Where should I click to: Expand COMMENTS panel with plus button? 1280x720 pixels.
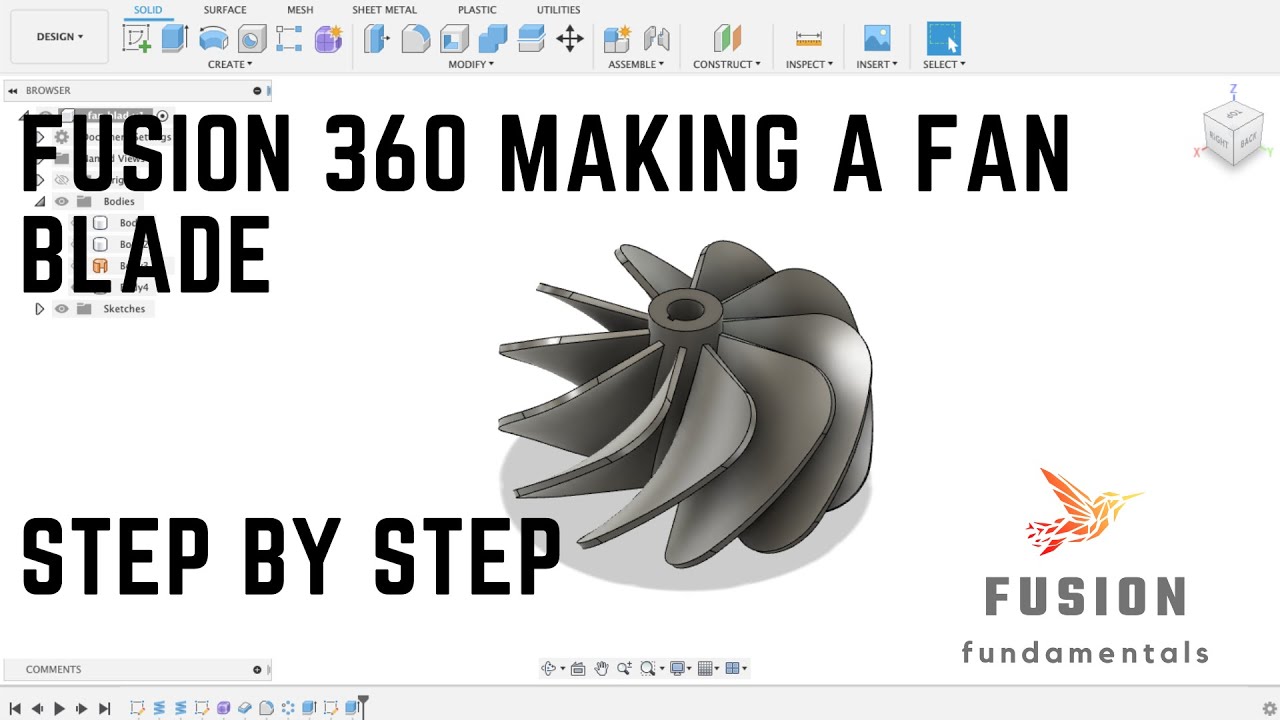257,670
